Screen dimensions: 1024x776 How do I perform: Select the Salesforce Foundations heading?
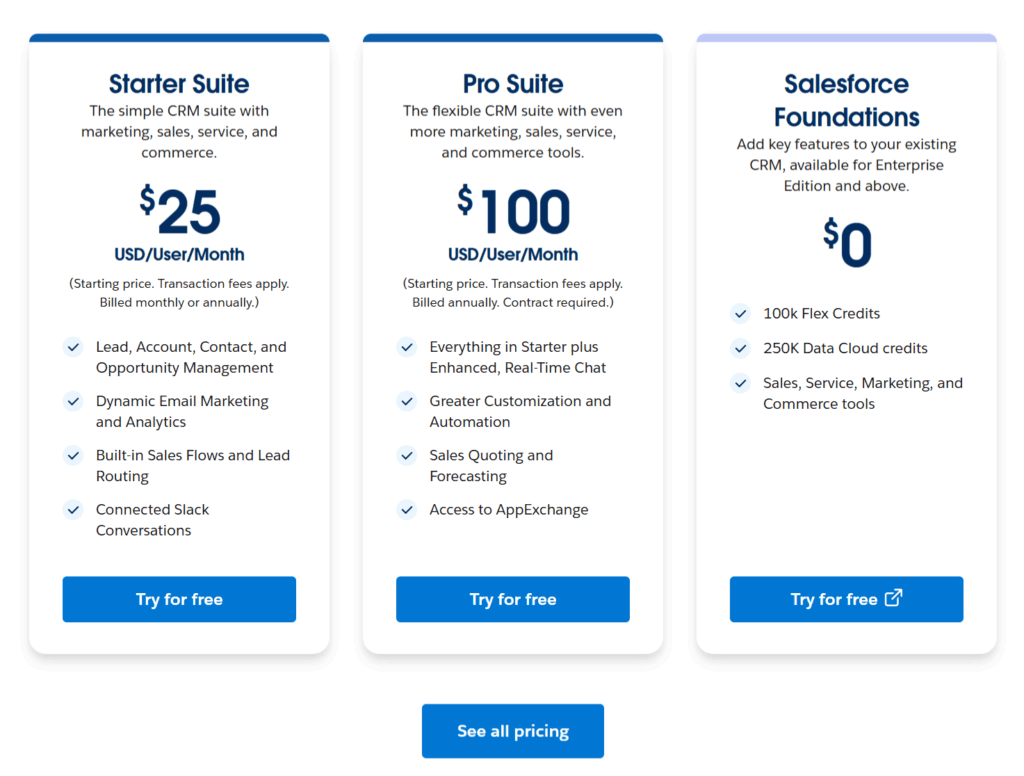(846, 100)
